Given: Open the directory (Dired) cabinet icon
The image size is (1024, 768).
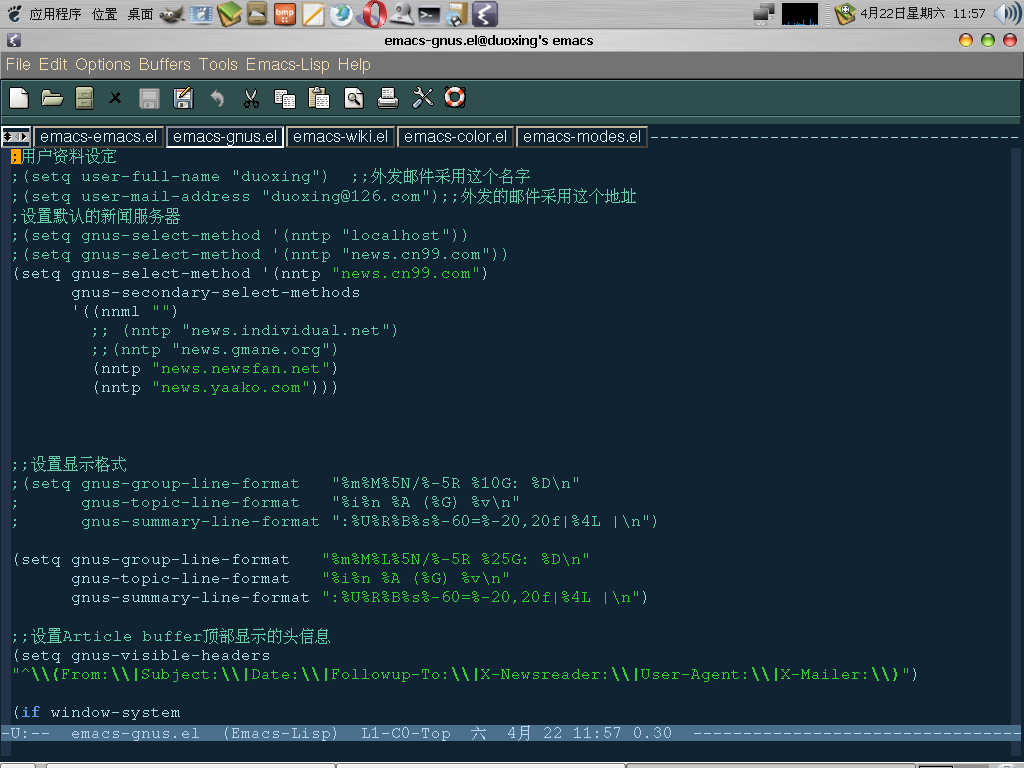Looking at the screenshot, I should point(84,98).
